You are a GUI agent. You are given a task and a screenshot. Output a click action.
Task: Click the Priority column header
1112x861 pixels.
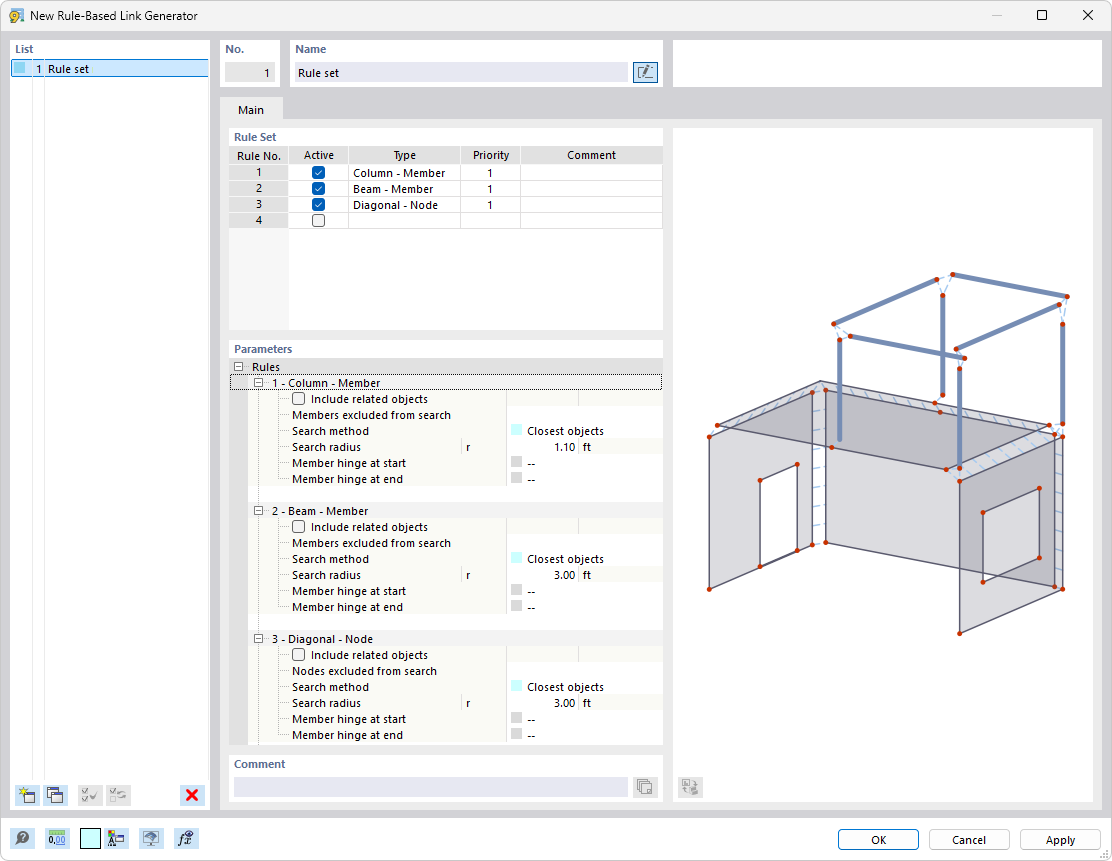click(x=491, y=155)
